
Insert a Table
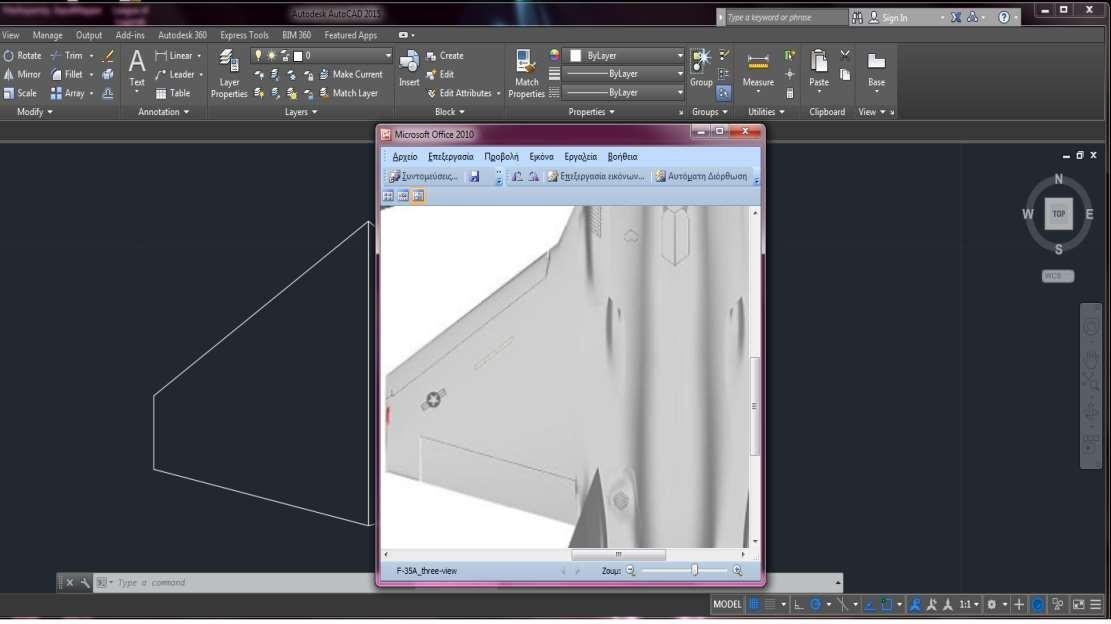click(172, 93)
